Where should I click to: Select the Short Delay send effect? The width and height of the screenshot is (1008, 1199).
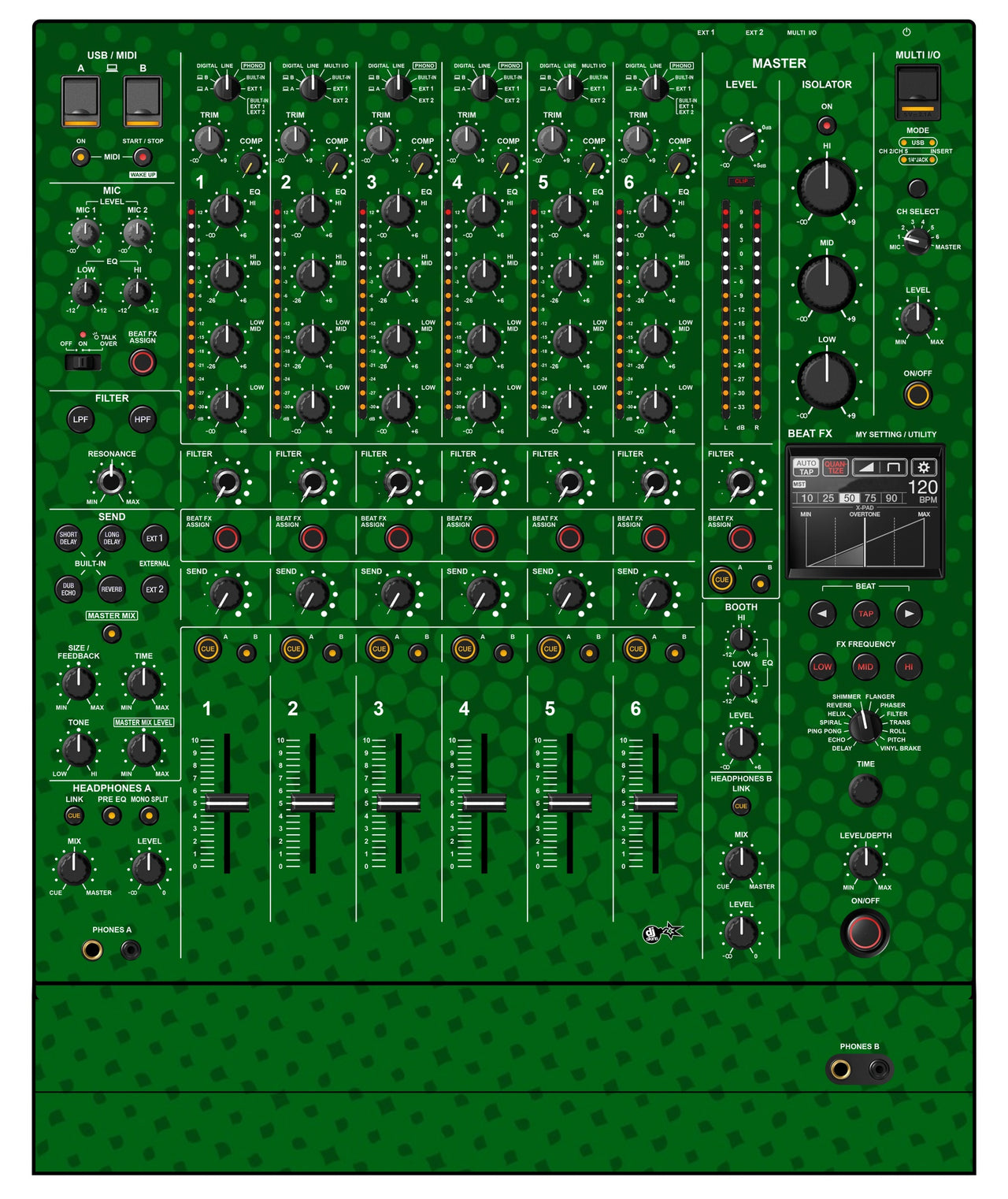(x=69, y=538)
